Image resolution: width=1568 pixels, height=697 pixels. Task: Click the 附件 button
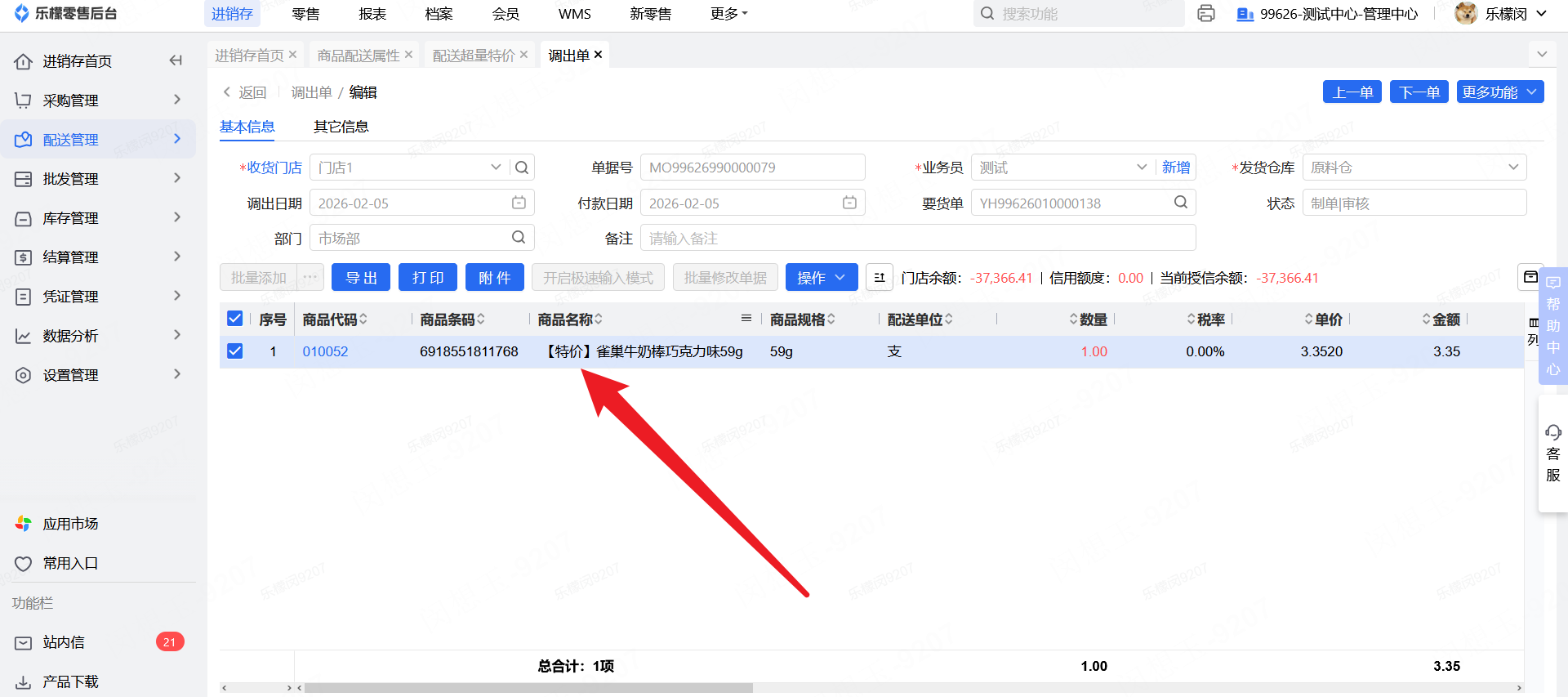(x=495, y=278)
